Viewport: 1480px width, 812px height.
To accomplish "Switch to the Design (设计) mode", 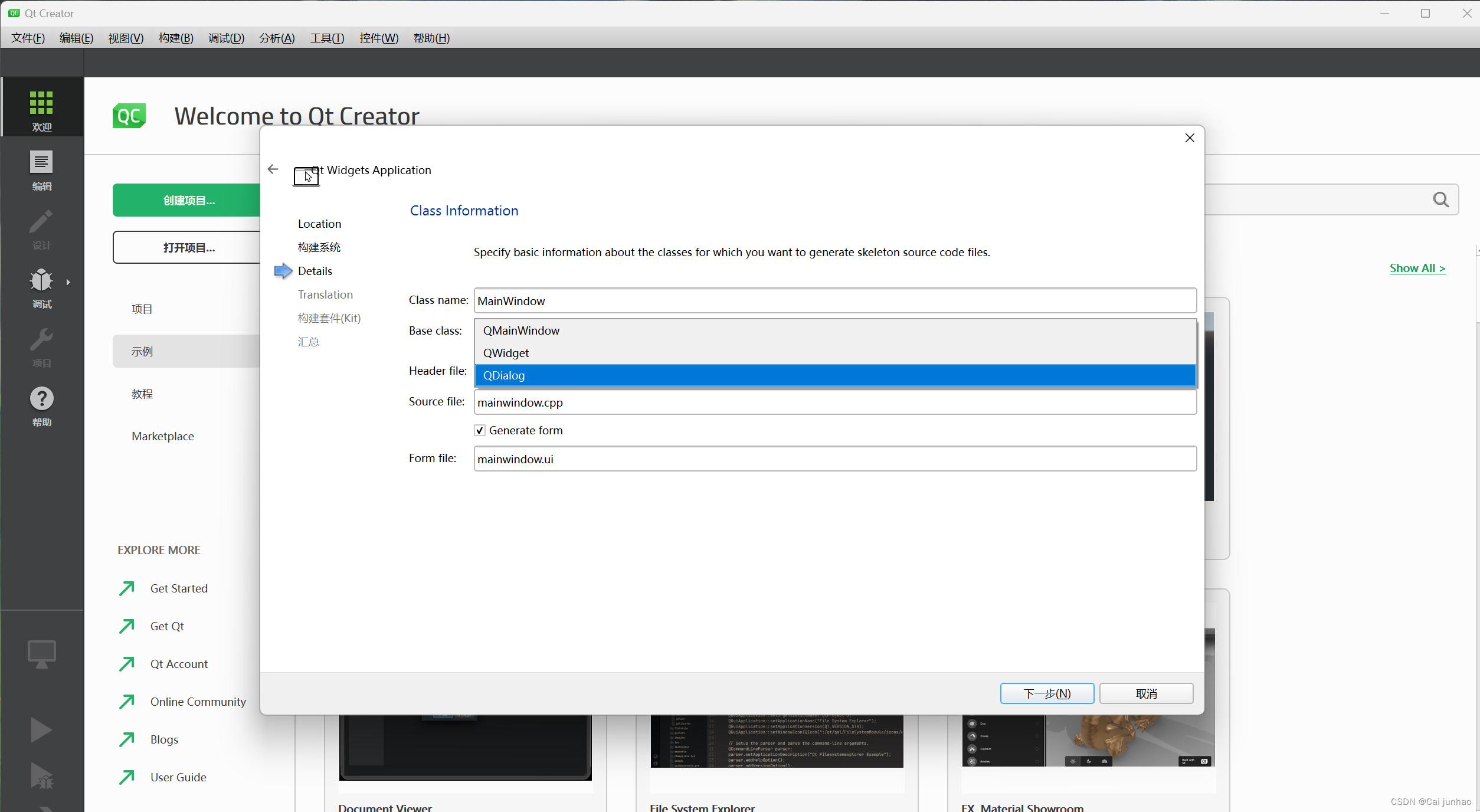I will tap(41, 229).
